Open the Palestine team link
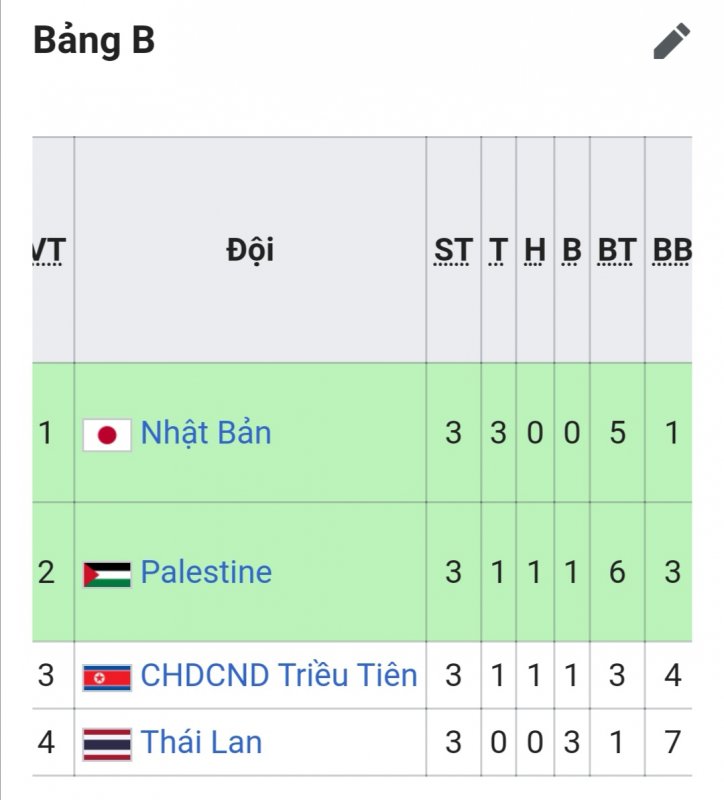 (206, 572)
